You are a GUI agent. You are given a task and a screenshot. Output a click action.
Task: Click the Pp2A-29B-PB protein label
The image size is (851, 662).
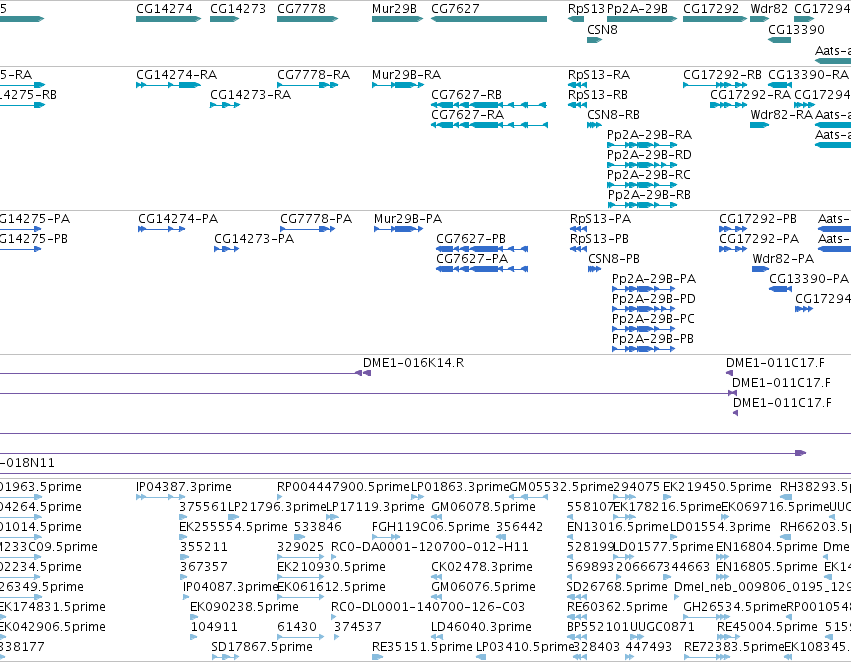pyautogui.click(x=653, y=339)
